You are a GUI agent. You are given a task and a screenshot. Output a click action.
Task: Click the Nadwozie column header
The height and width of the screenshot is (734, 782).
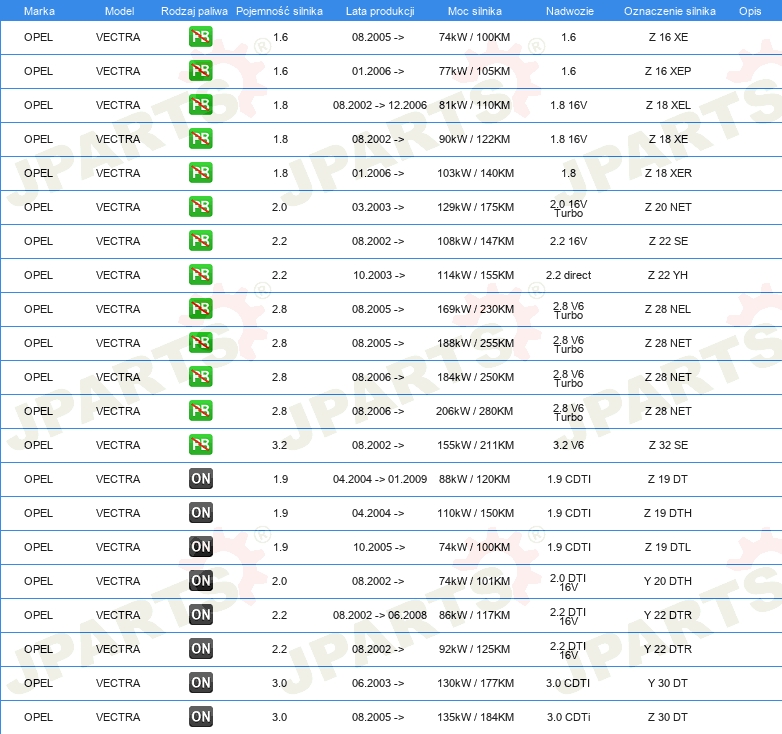tap(570, 11)
